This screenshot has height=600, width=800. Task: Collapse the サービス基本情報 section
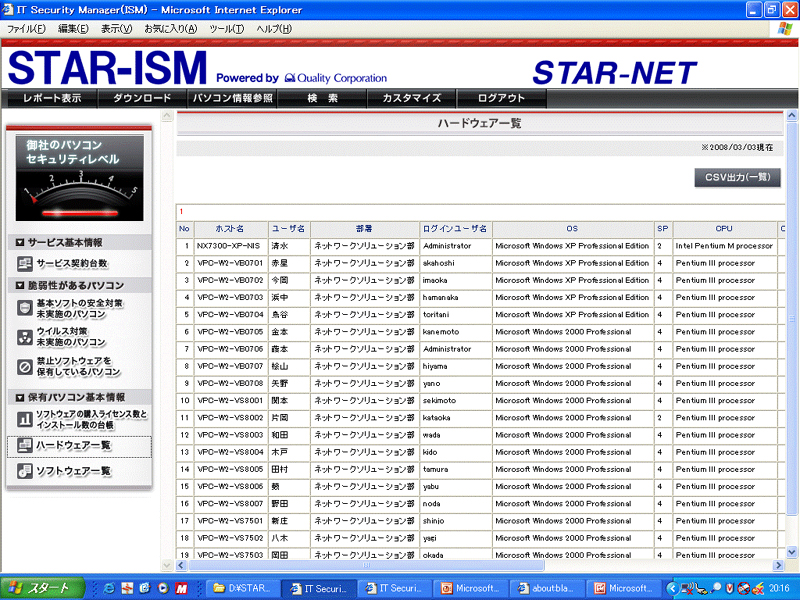coord(20,243)
